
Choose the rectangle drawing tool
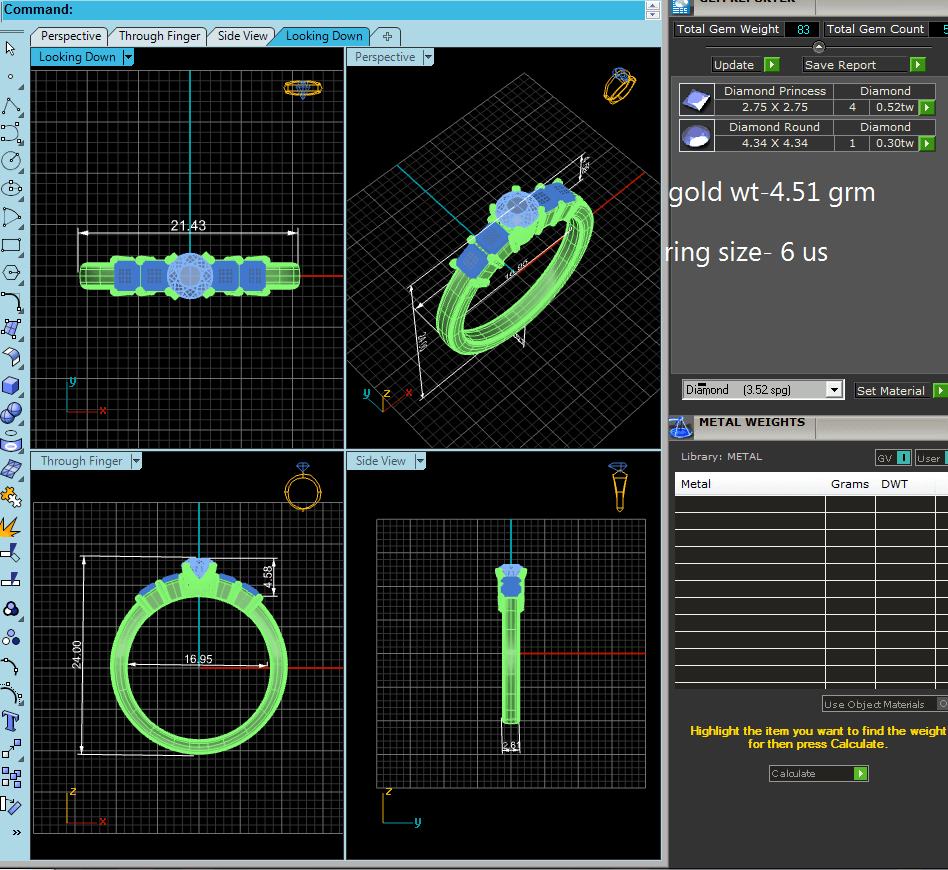click(11, 244)
